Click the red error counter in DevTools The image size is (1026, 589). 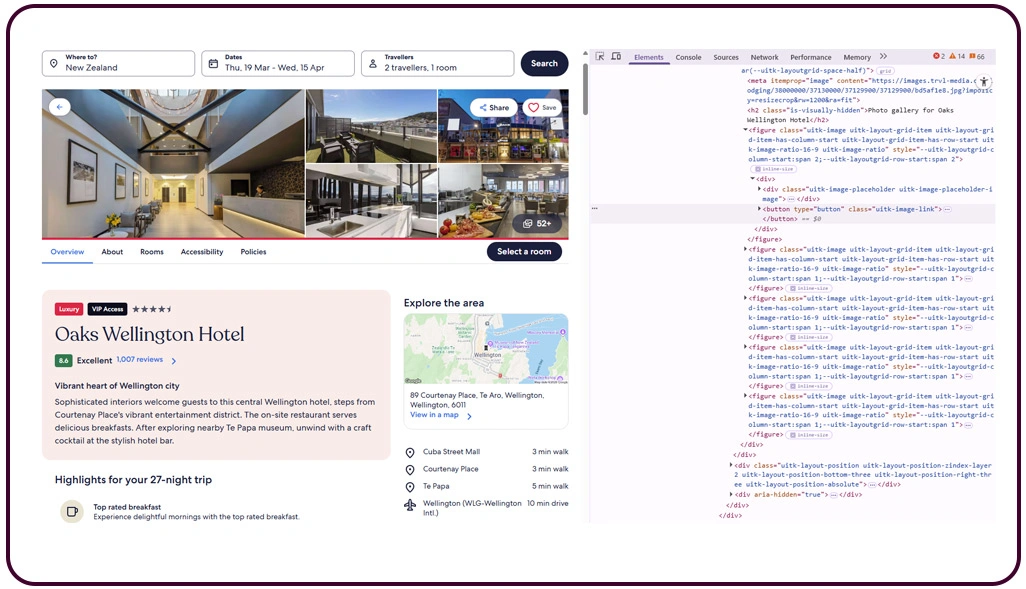[x=938, y=56]
